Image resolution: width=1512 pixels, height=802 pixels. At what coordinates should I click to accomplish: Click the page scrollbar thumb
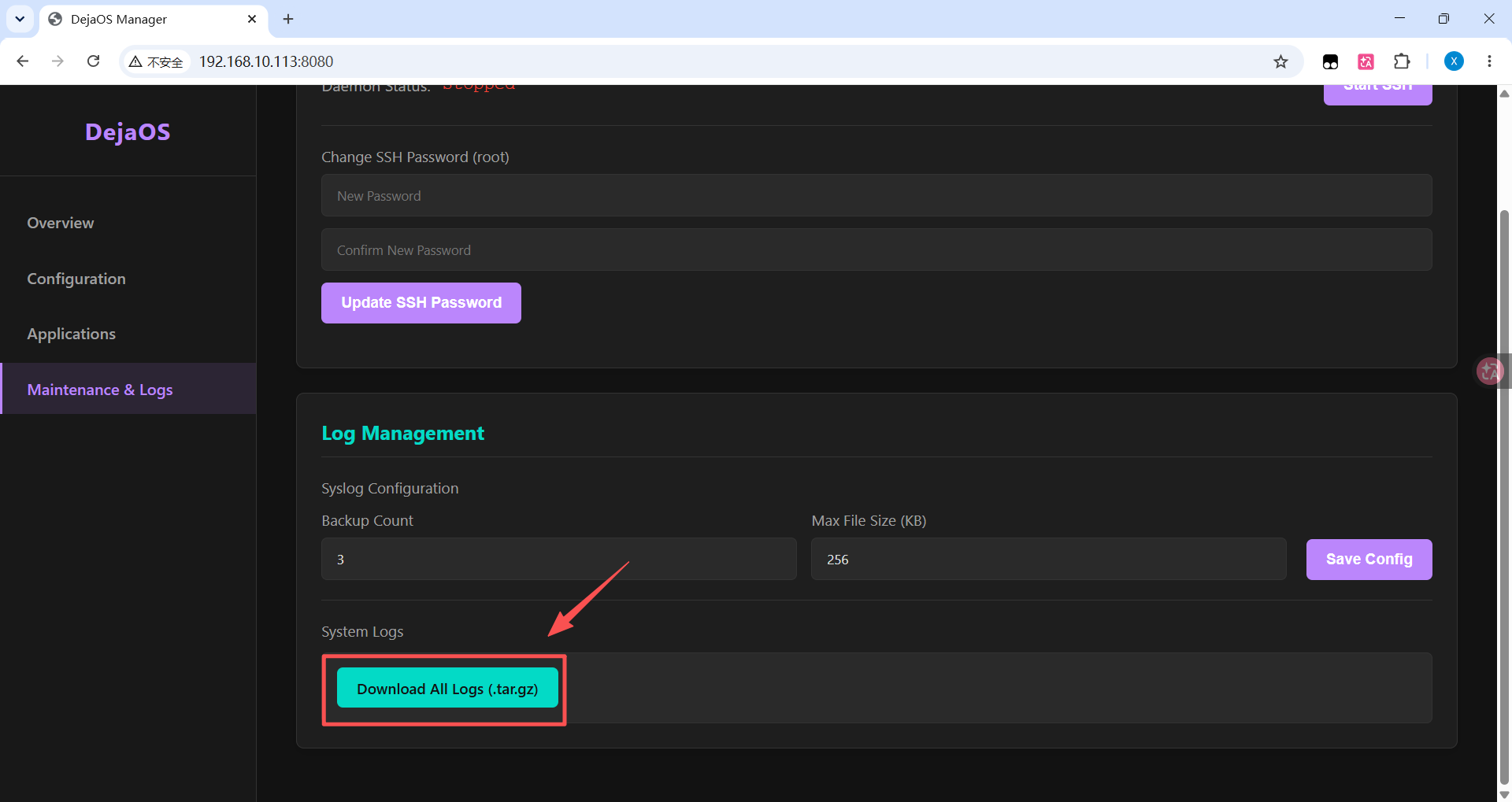click(1504, 496)
